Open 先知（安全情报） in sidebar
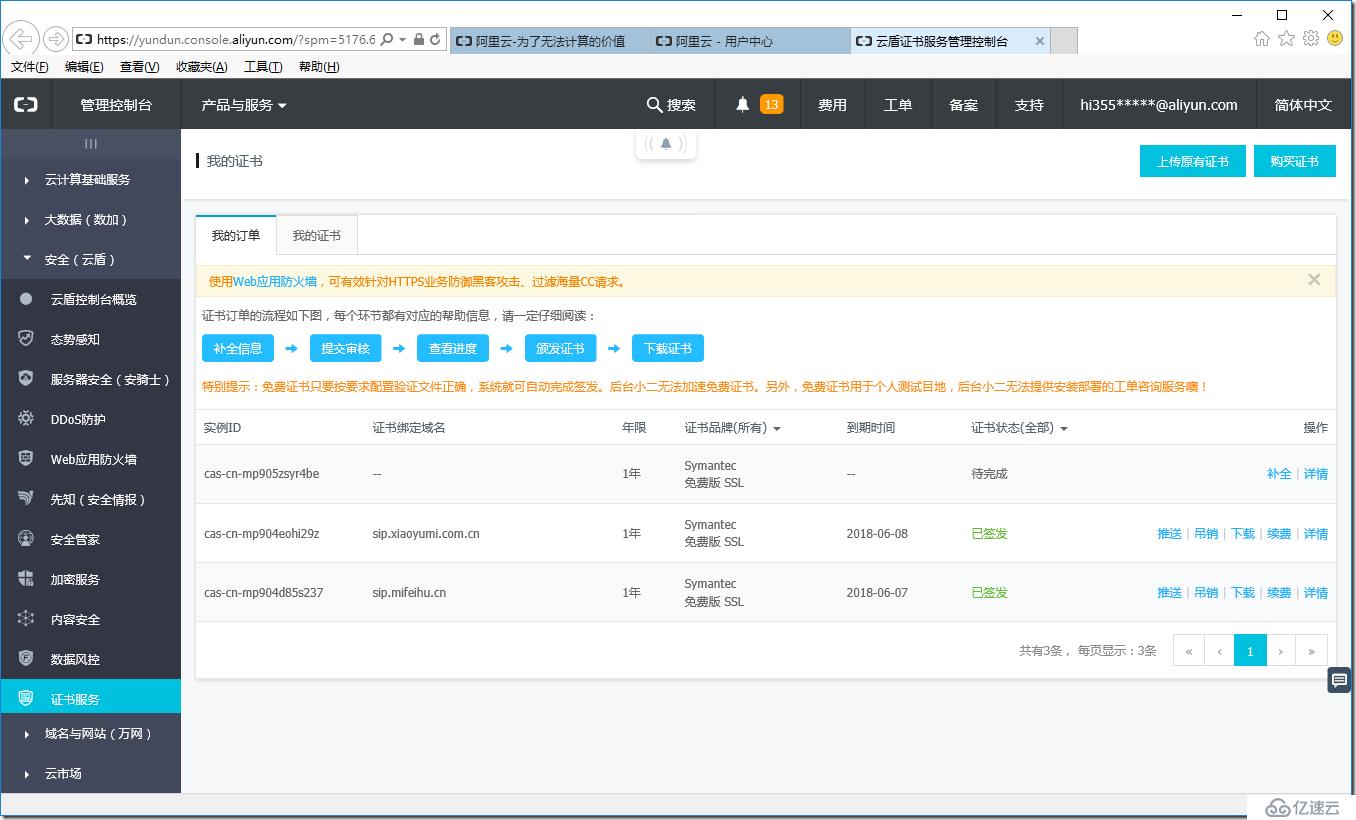Image resolution: width=1356 pixels, height=820 pixels. coord(91,499)
